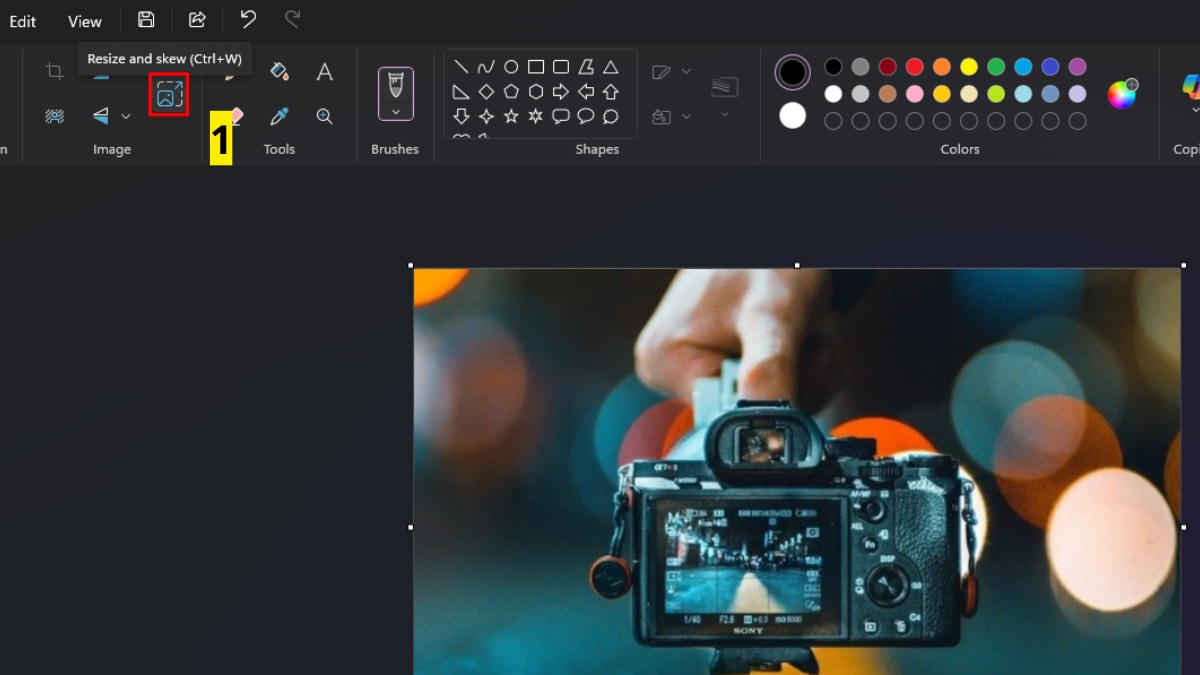
Task: Select the Text tool
Action: point(325,71)
